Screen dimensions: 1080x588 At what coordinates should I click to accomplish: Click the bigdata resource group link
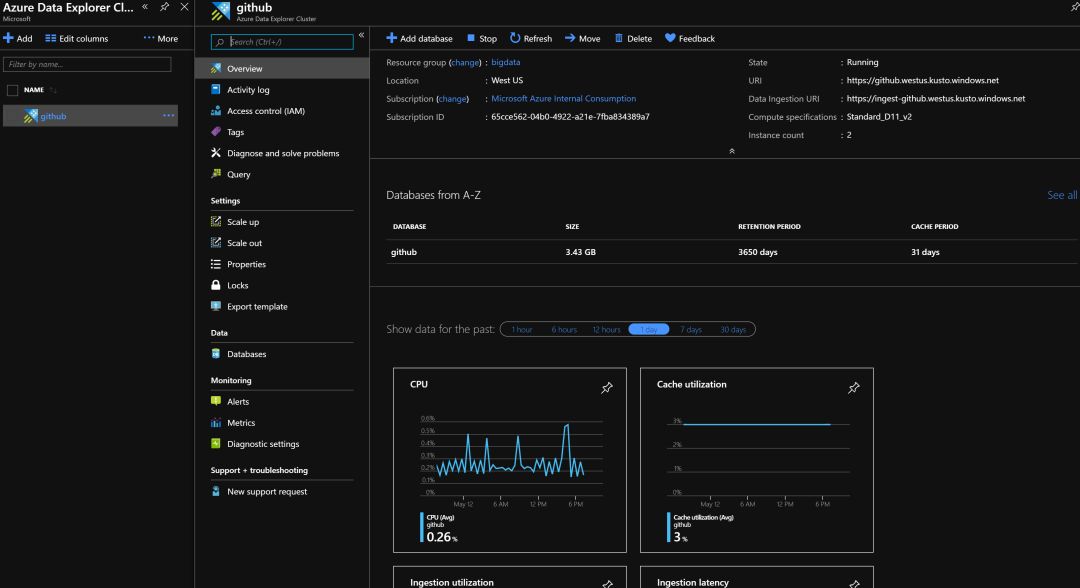(505, 62)
